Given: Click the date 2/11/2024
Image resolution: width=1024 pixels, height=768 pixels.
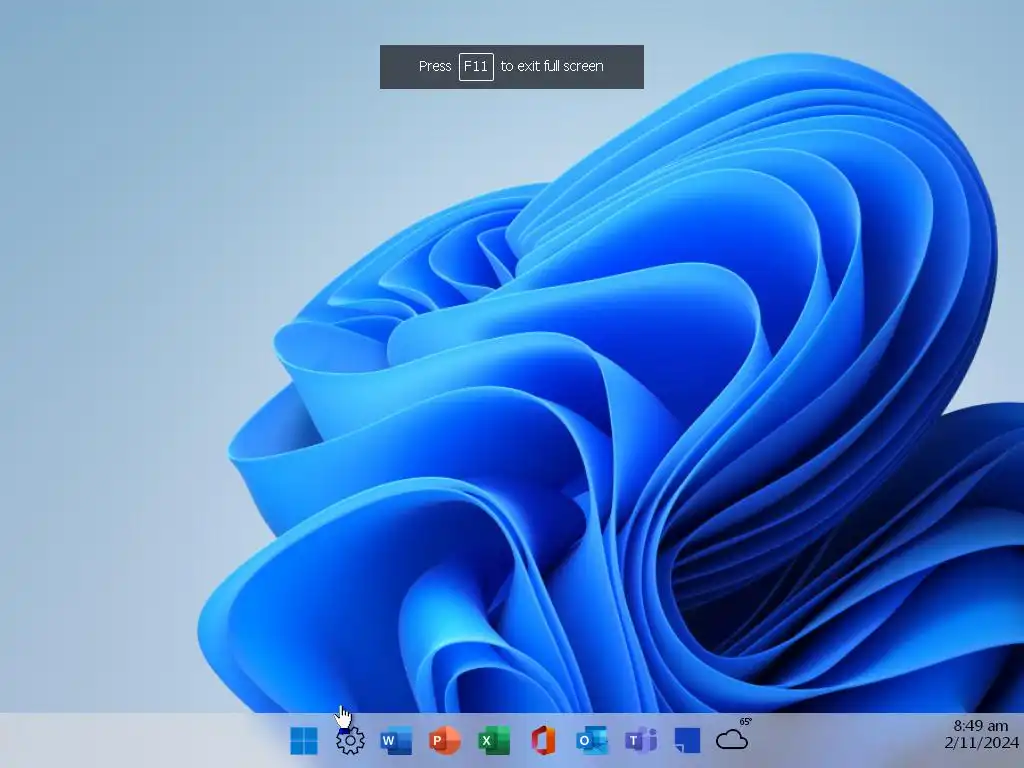Looking at the screenshot, I should [x=982, y=743].
